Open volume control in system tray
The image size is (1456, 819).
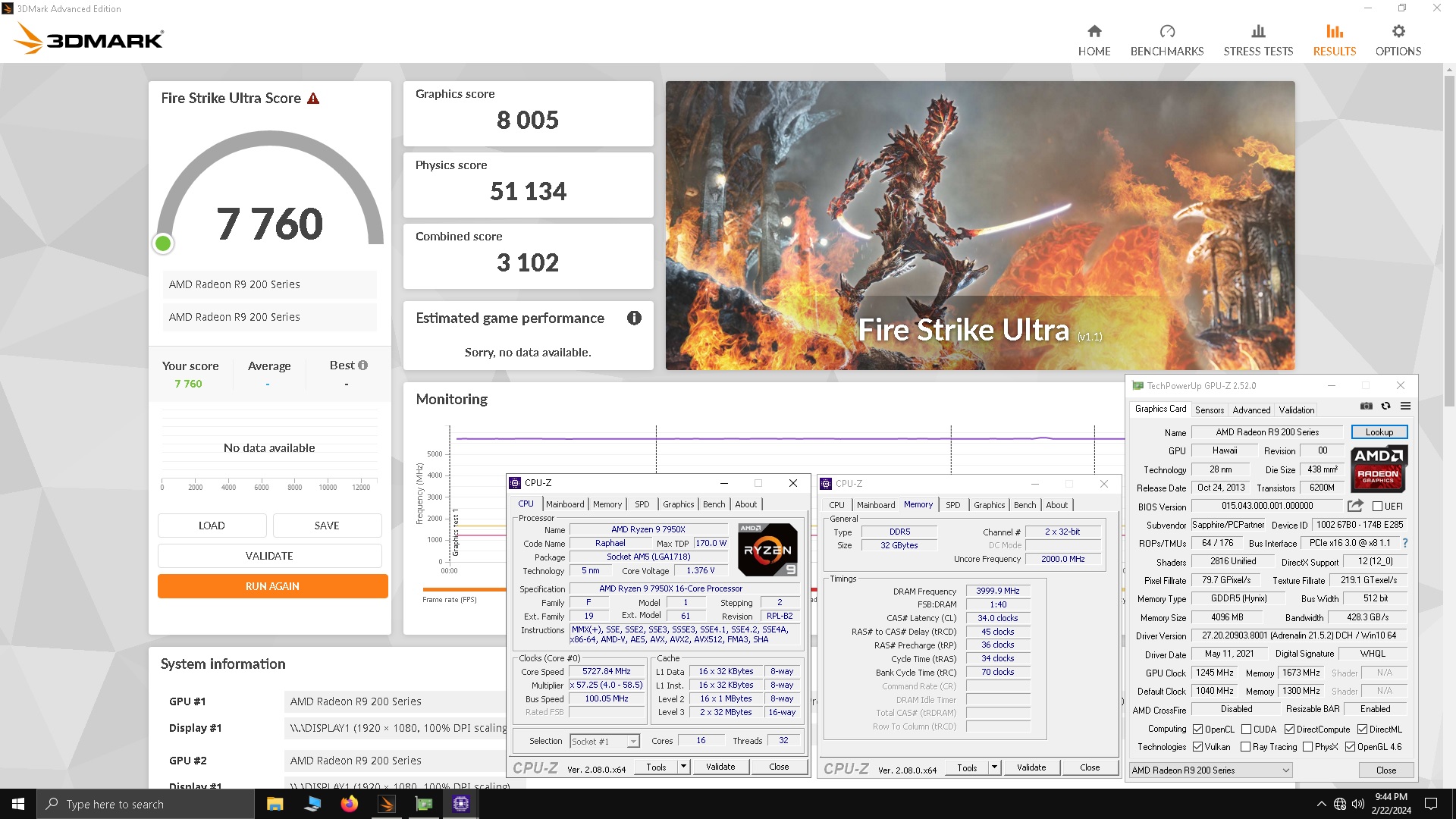coord(1357,804)
